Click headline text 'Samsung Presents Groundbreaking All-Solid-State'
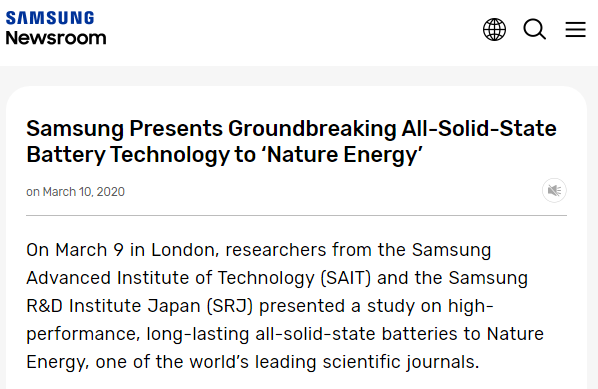598x389 pixels. coord(291,128)
